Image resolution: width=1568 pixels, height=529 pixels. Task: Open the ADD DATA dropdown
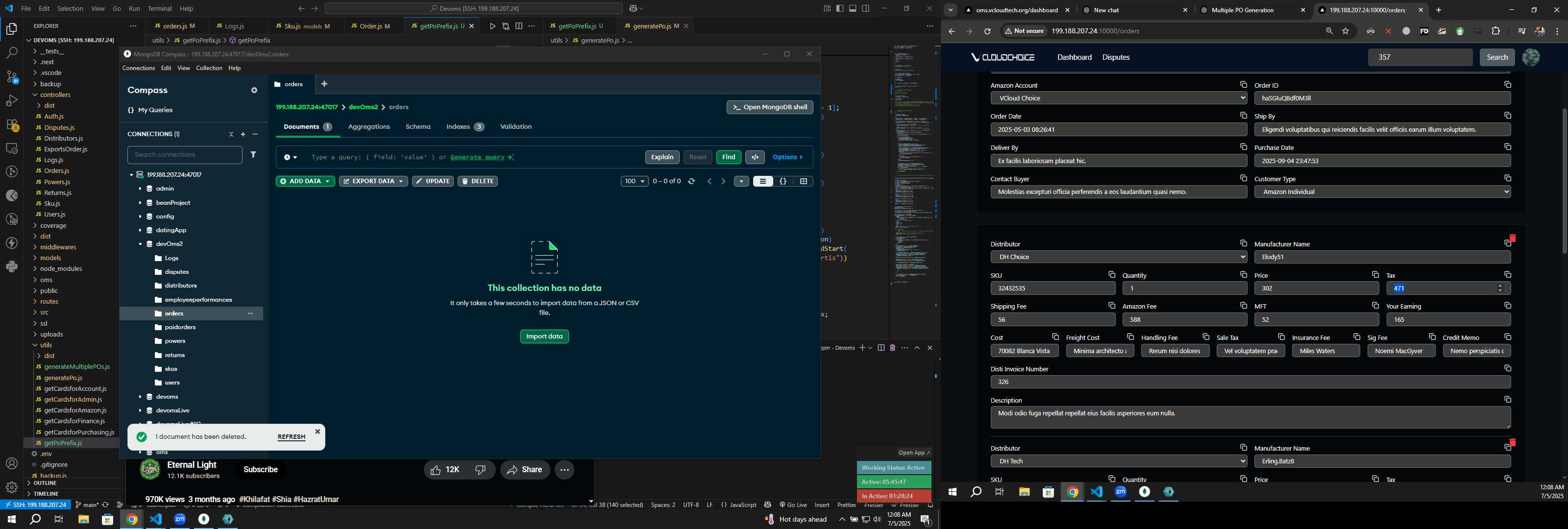305,181
